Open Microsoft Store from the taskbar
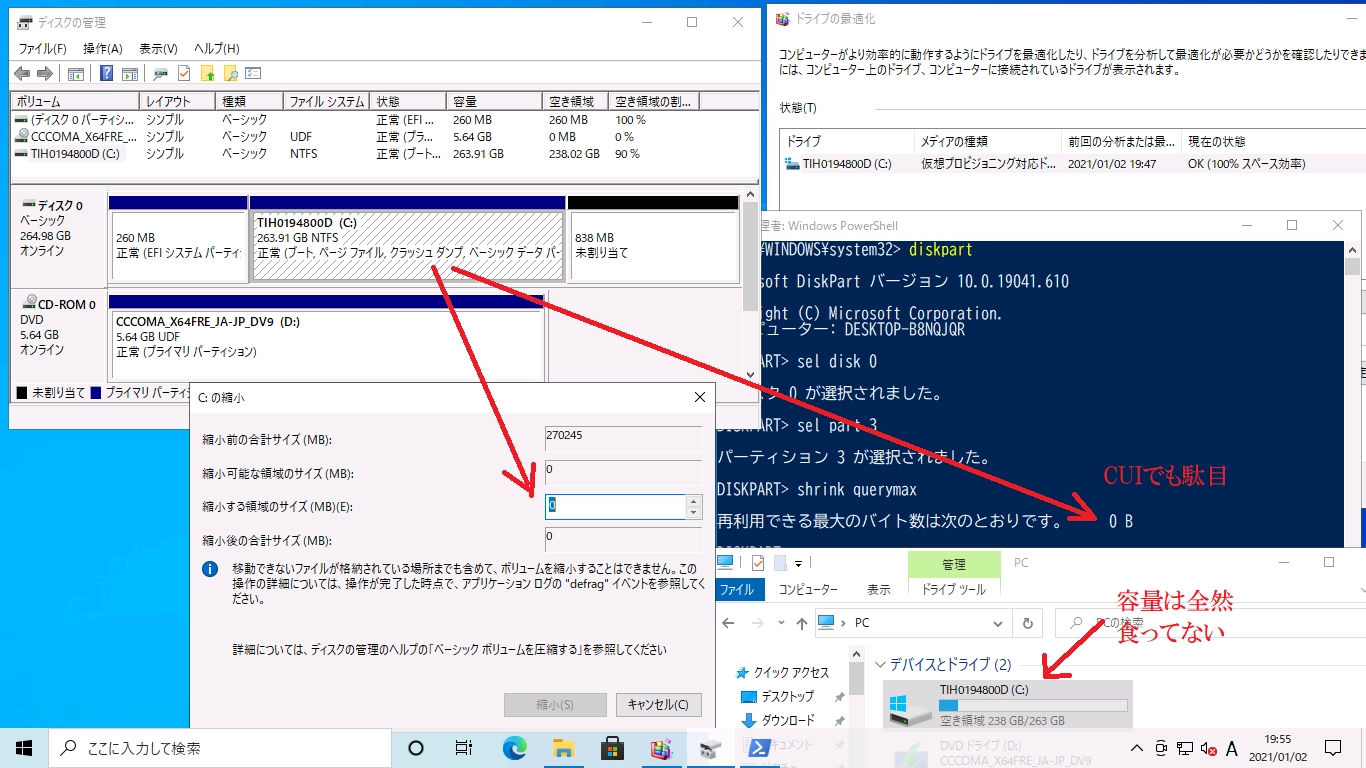 tap(612, 747)
